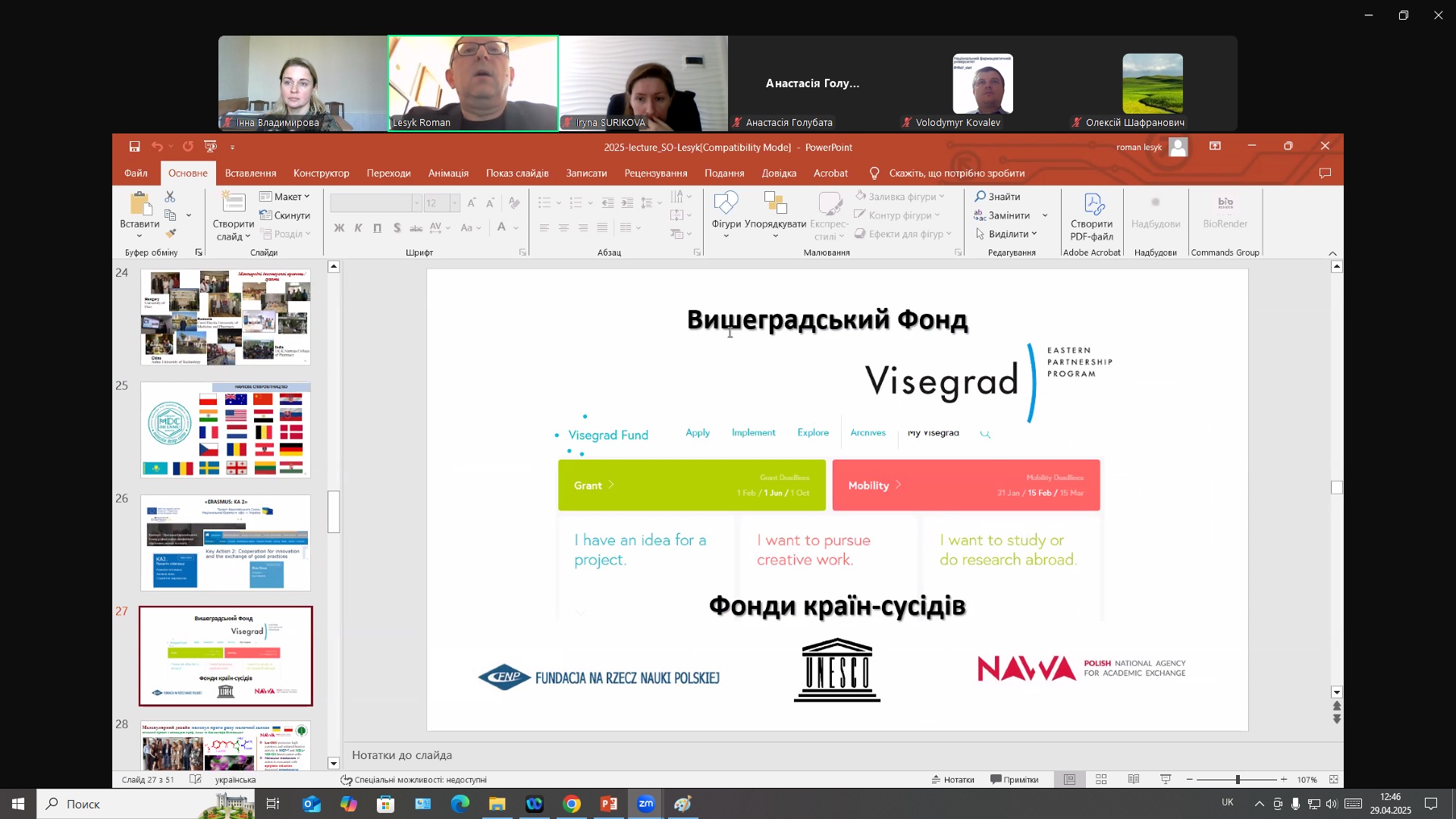Viewport: 1456px width, 819px height.
Task: Open the font size dropdown showing 12
Action: tap(454, 202)
